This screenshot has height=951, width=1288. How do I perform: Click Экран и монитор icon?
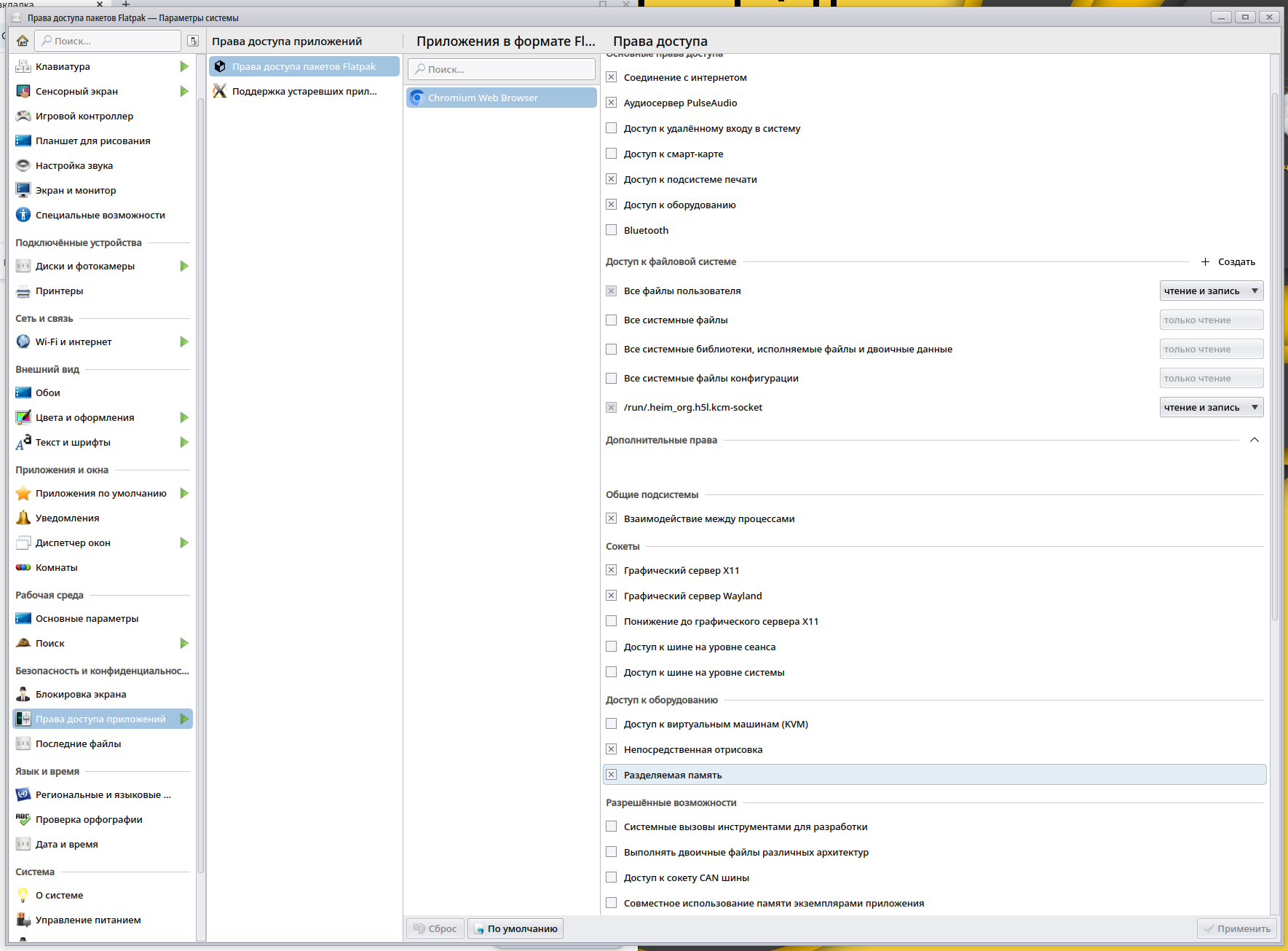pyautogui.click(x=23, y=190)
